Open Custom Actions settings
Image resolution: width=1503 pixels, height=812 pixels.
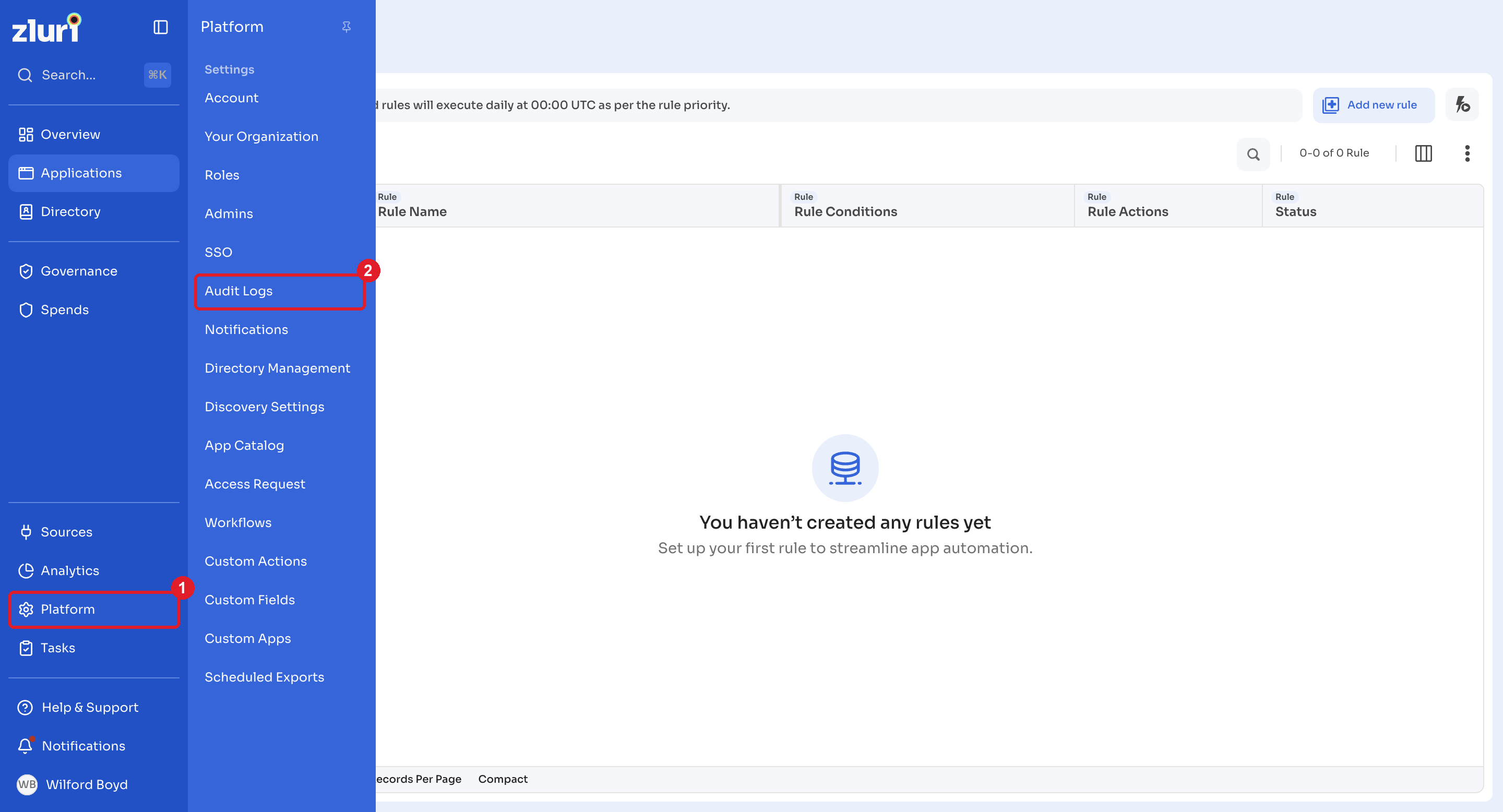click(x=256, y=561)
